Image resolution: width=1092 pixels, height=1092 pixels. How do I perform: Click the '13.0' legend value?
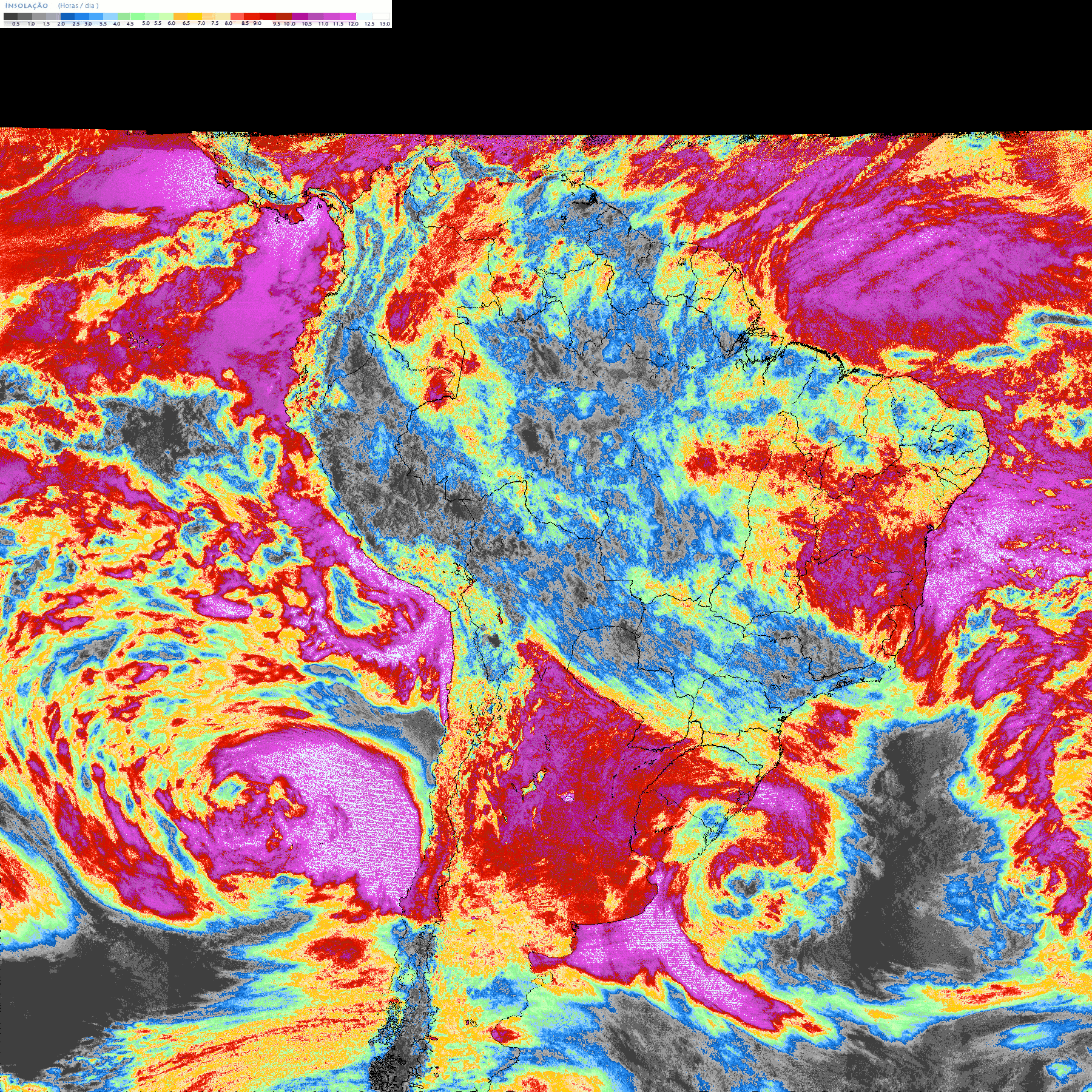click(385, 24)
